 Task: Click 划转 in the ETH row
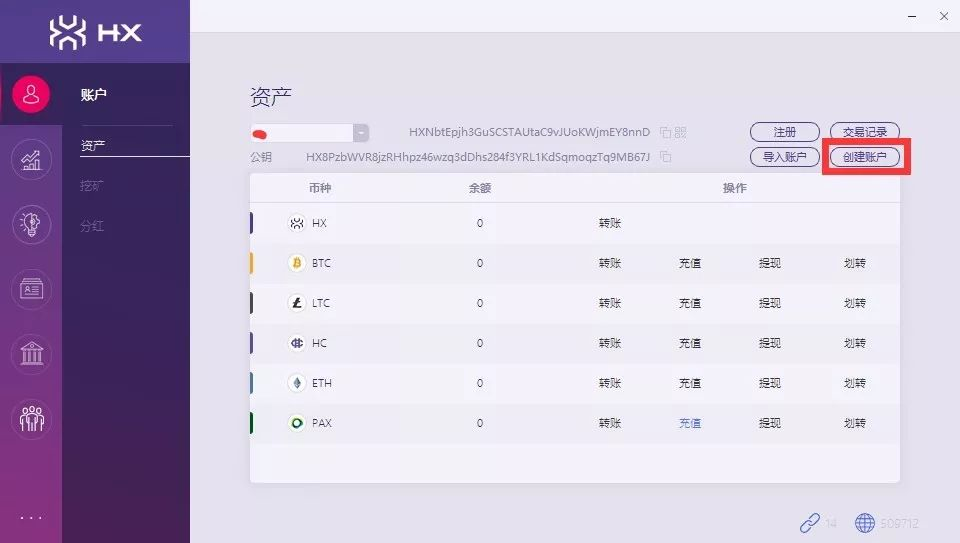pos(855,383)
